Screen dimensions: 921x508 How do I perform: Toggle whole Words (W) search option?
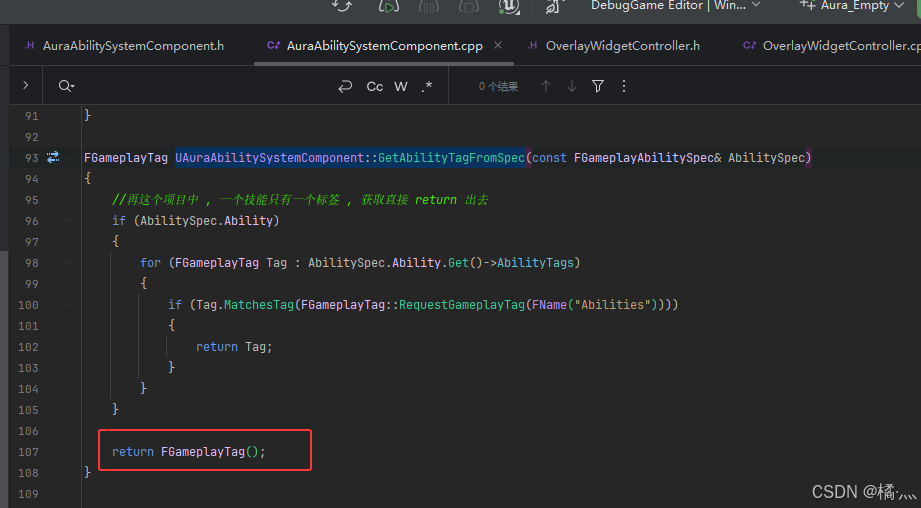click(401, 86)
